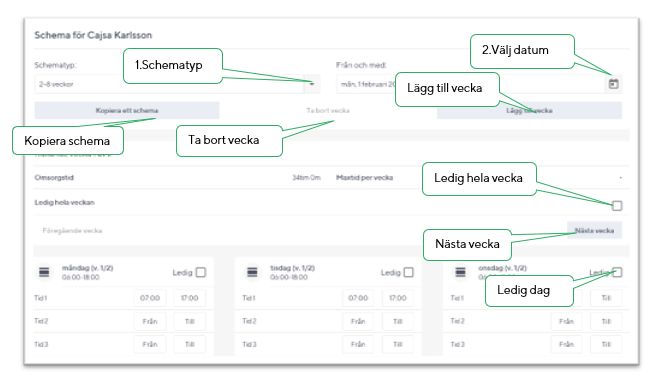Click the Schema för Cajsa Karlsson heading

[x=93, y=35]
